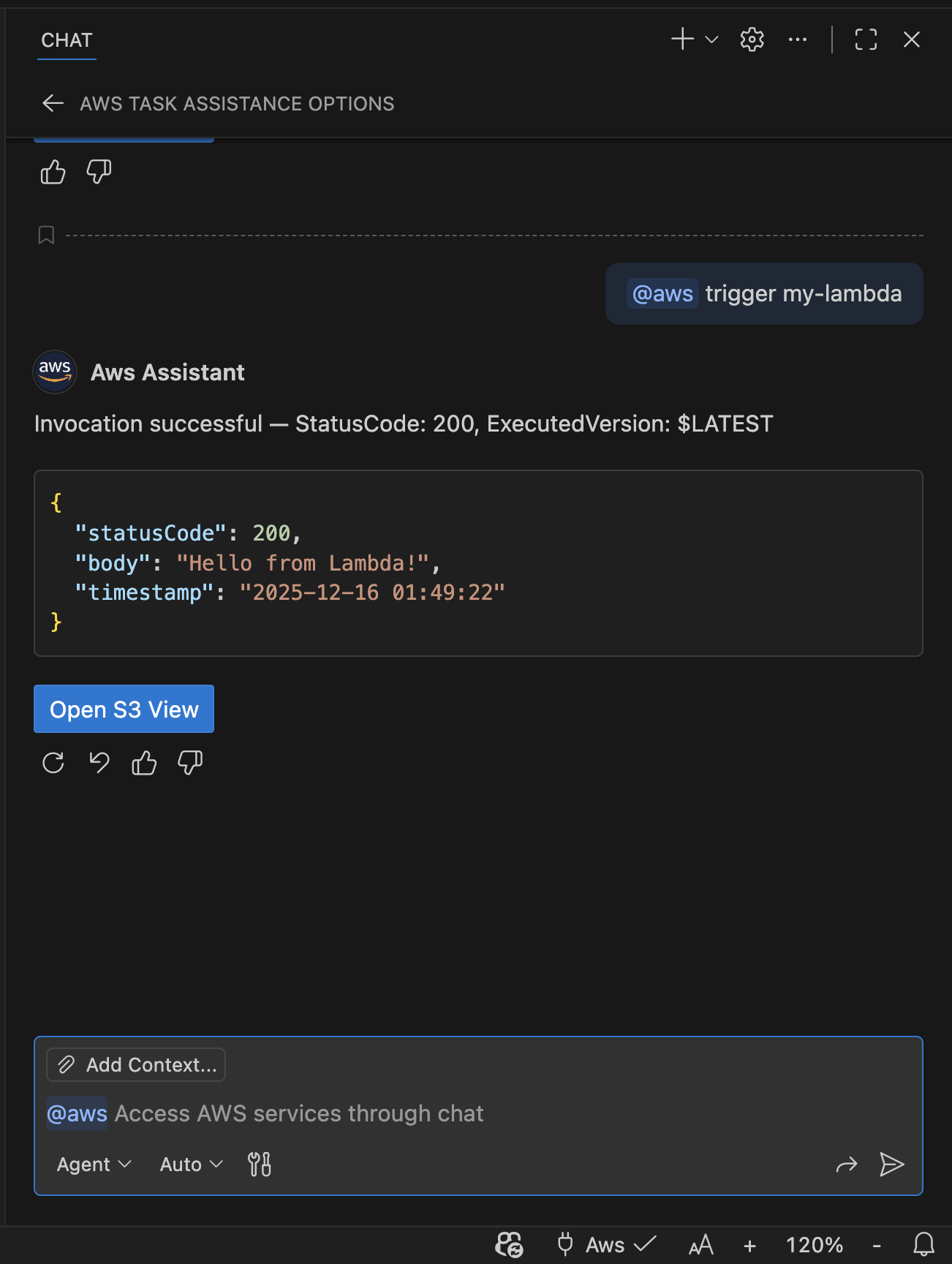Image resolution: width=952 pixels, height=1264 pixels.
Task: Click Add Context button
Action: point(136,1065)
